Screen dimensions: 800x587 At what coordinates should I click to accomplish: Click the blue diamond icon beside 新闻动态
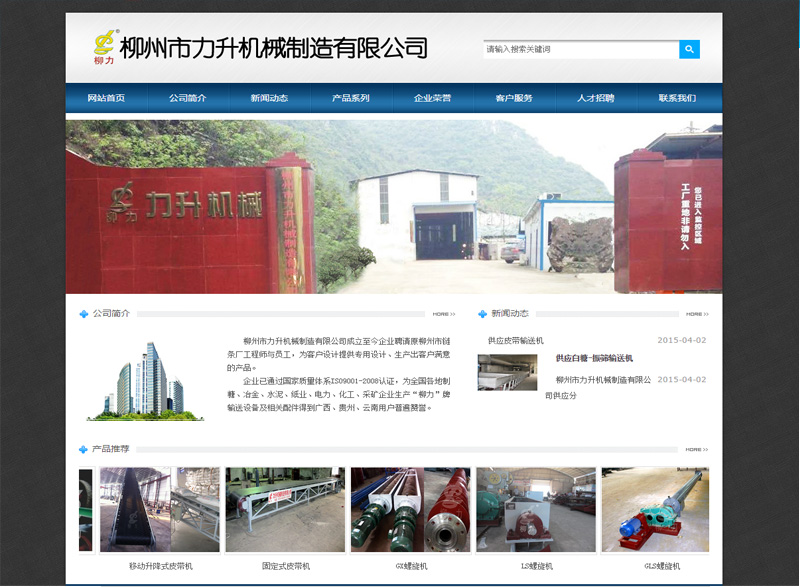pyautogui.click(x=485, y=311)
